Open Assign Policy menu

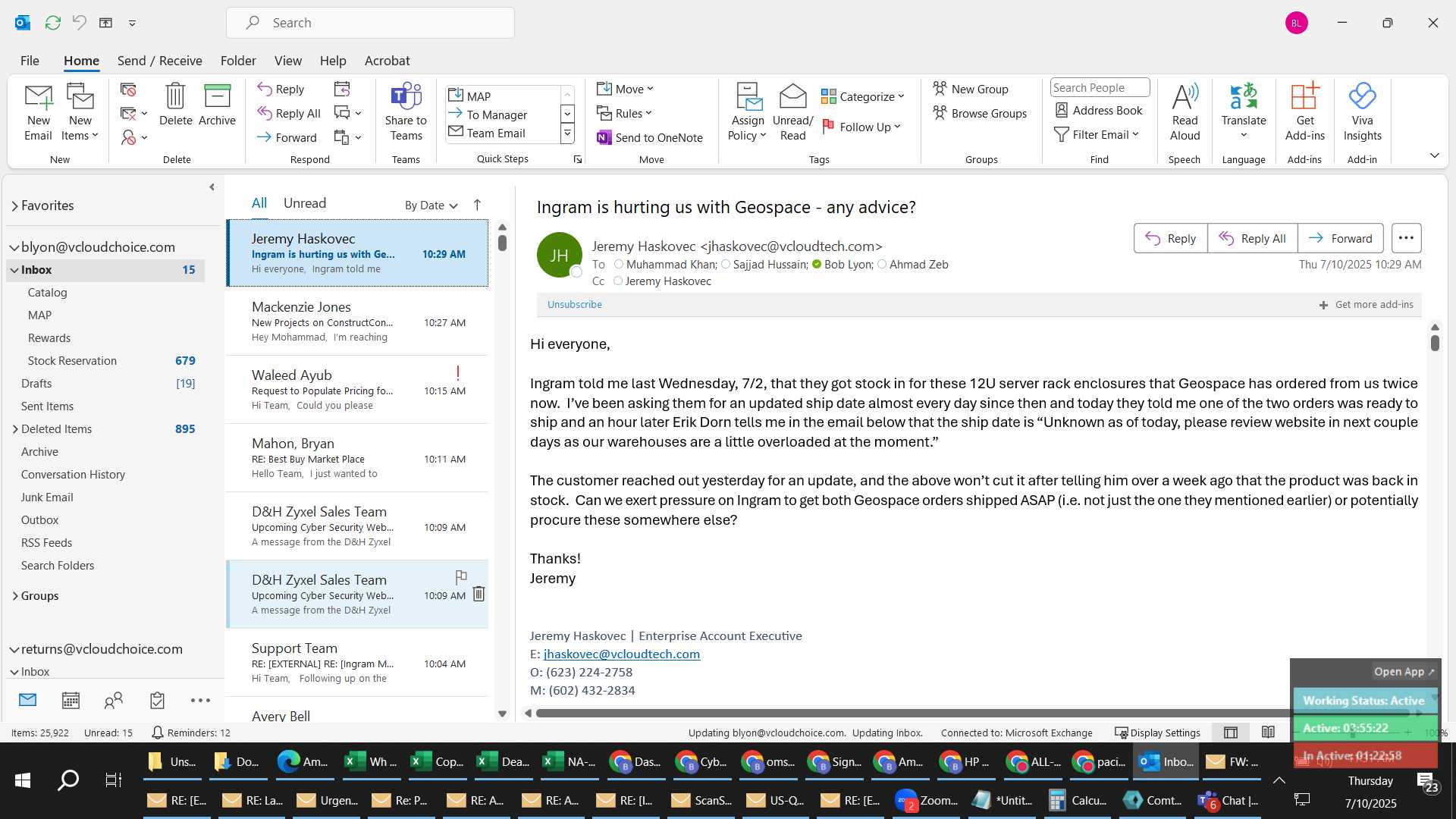coord(748,111)
